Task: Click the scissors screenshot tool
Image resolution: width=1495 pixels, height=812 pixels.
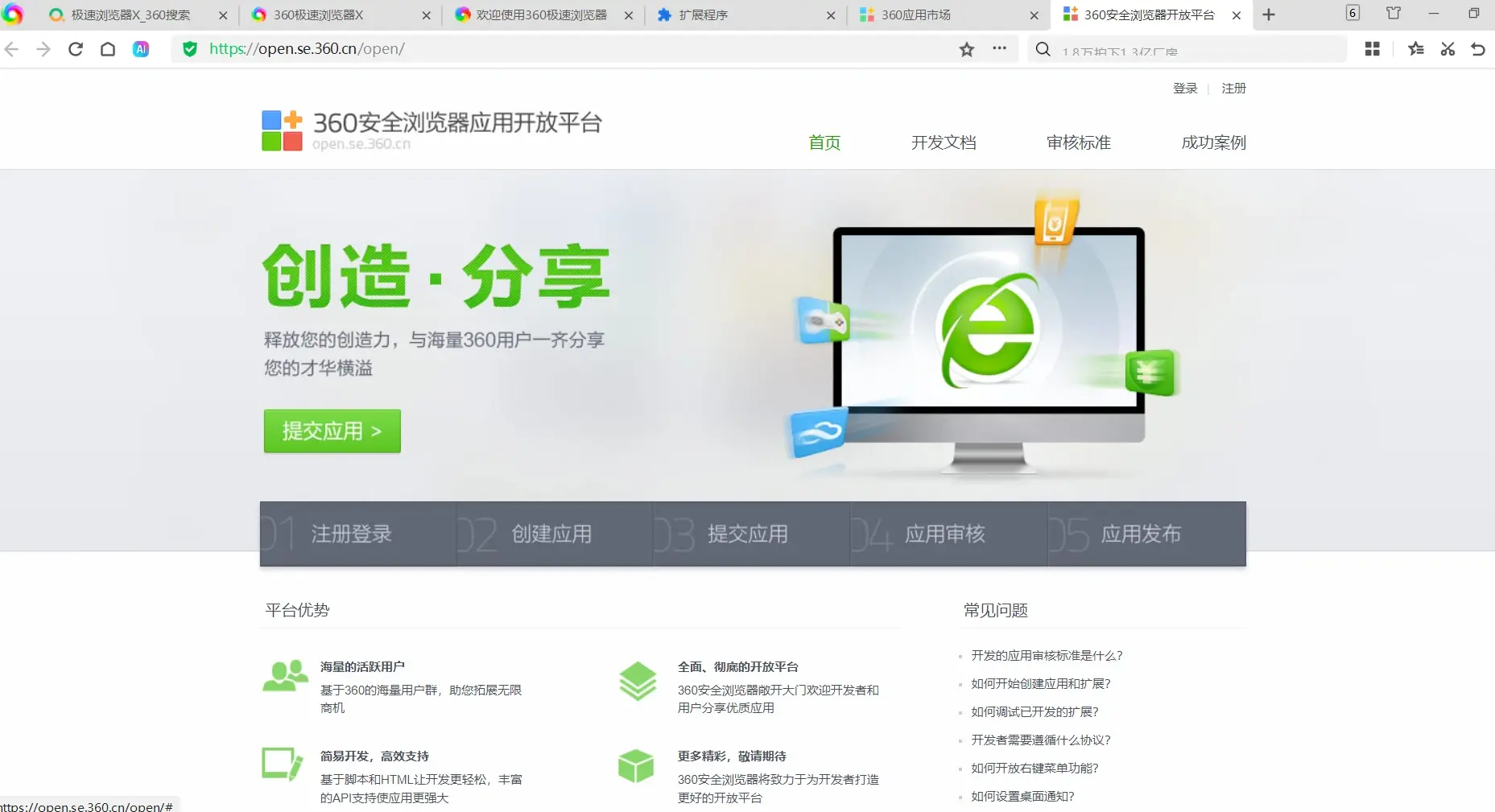Action: [1448, 49]
